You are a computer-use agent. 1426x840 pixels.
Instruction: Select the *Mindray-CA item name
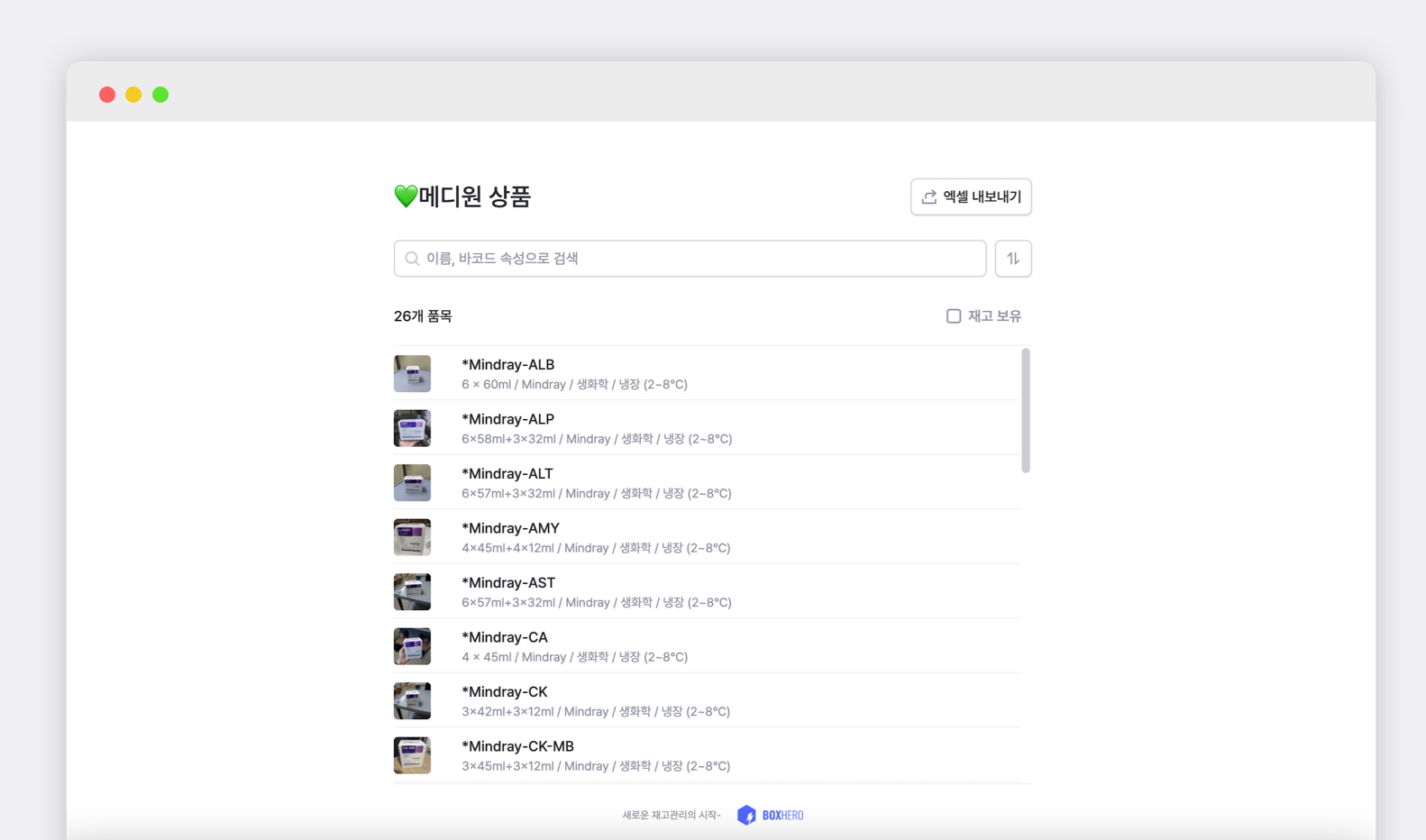click(x=504, y=637)
